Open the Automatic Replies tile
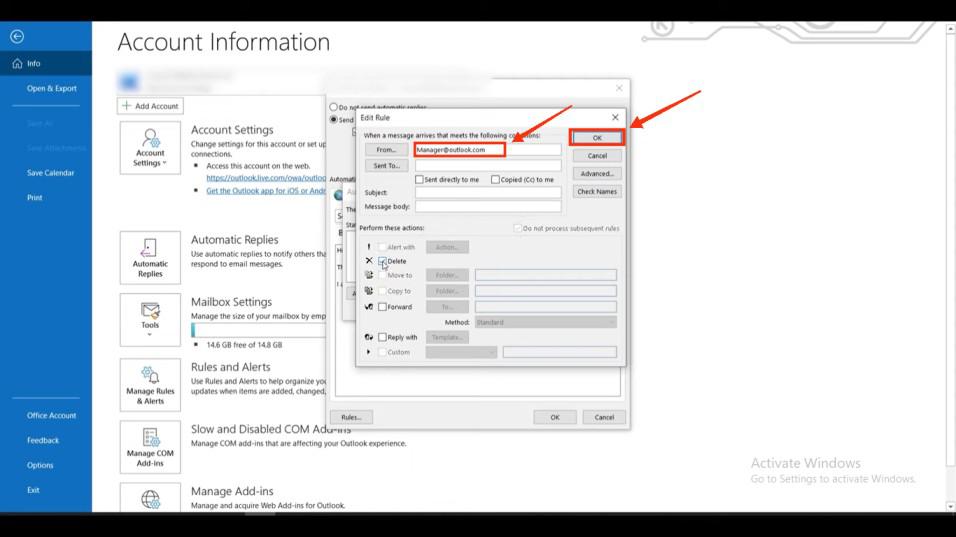Viewport: 956px width, 537px height. (x=150, y=257)
